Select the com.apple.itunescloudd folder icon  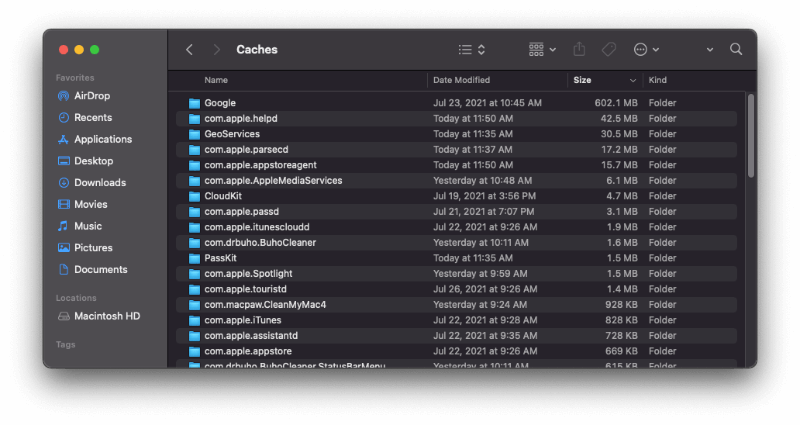[194, 227]
